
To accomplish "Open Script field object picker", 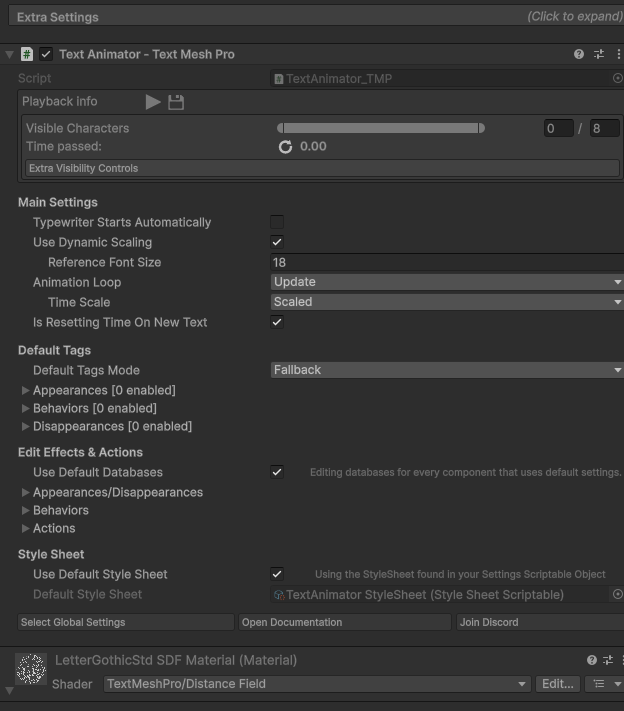I will click(x=617, y=78).
